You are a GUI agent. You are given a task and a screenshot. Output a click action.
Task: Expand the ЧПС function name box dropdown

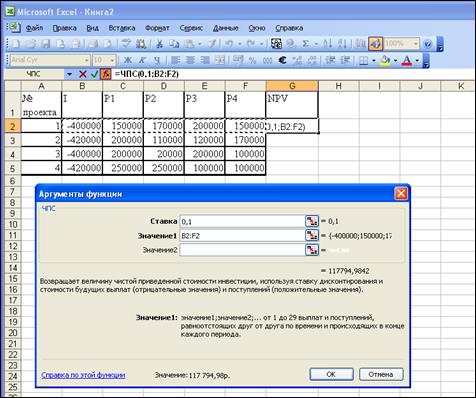pyautogui.click(x=69, y=74)
